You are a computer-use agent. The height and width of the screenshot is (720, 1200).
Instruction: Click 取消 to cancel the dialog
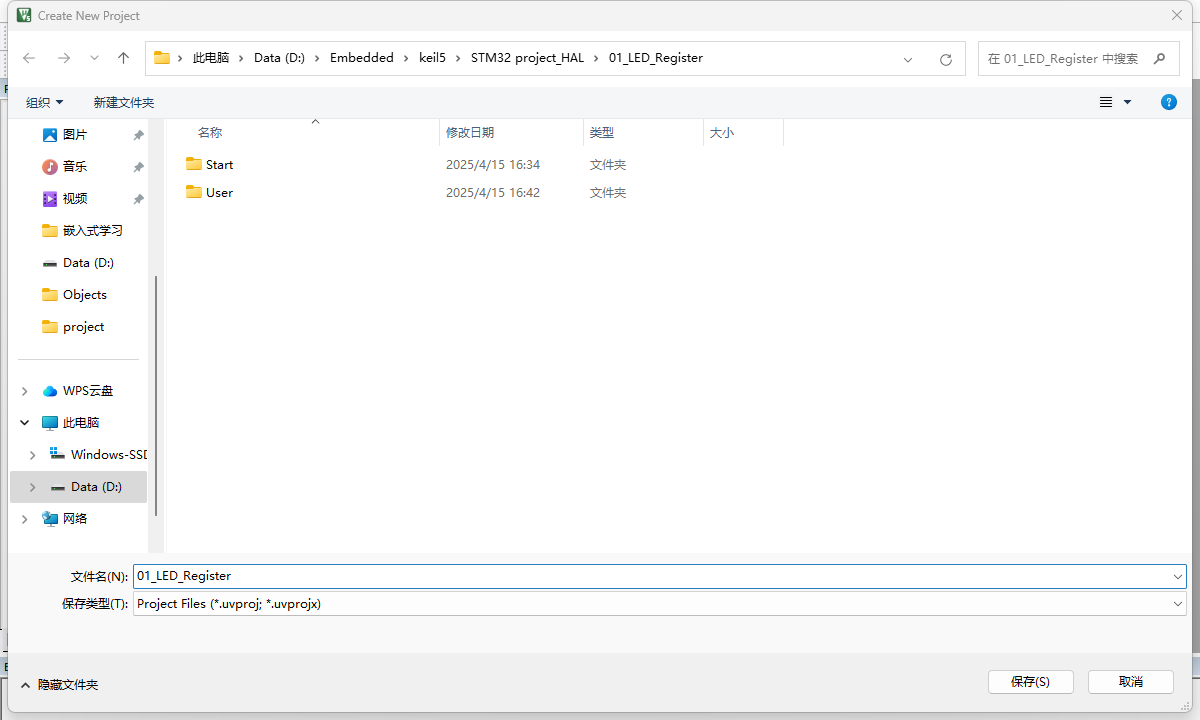(x=1131, y=681)
